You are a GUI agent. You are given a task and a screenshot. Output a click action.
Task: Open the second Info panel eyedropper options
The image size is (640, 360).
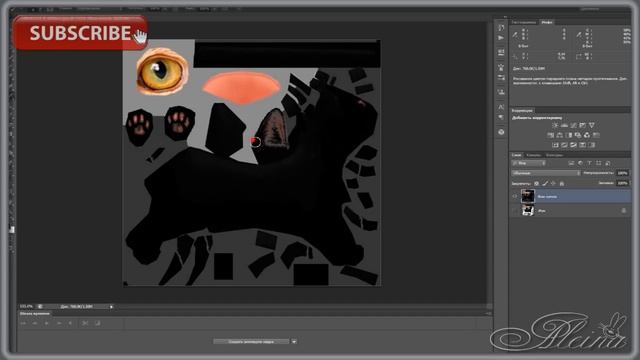(579, 34)
